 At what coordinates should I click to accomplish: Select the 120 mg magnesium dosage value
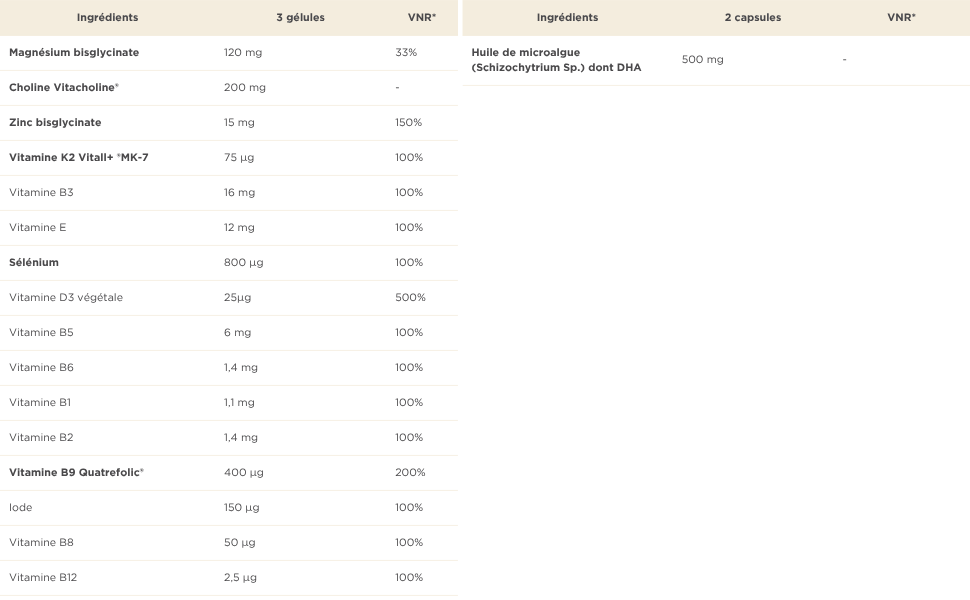[238, 52]
